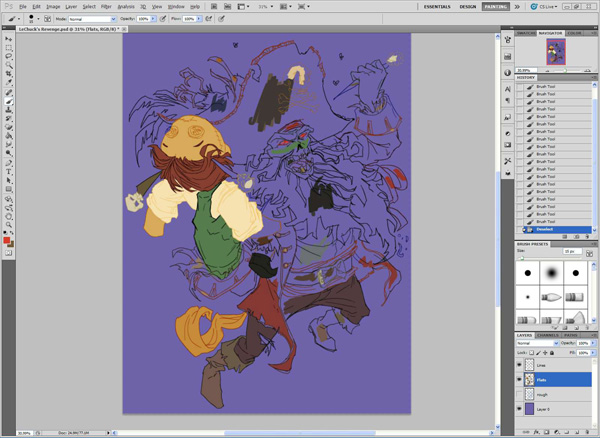Delete layer using the trash icon
The width and height of the screenshot is (600, 438).
[x=588, y=431]
